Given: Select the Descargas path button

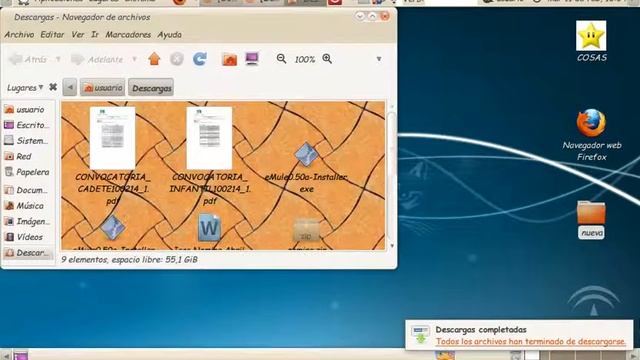Looking at the screenshot, I should point(151,88).
